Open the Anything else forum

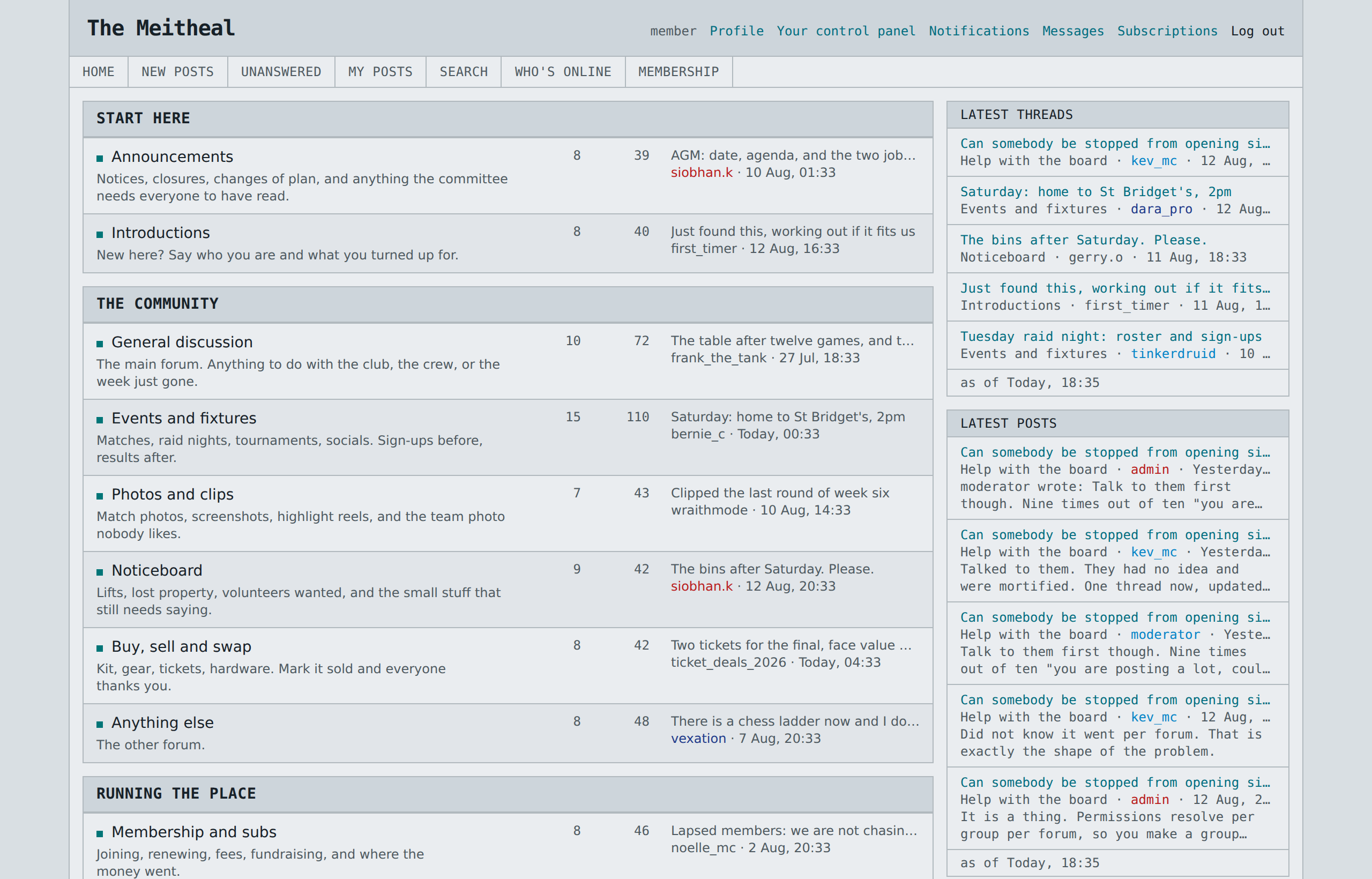[162, 722]
